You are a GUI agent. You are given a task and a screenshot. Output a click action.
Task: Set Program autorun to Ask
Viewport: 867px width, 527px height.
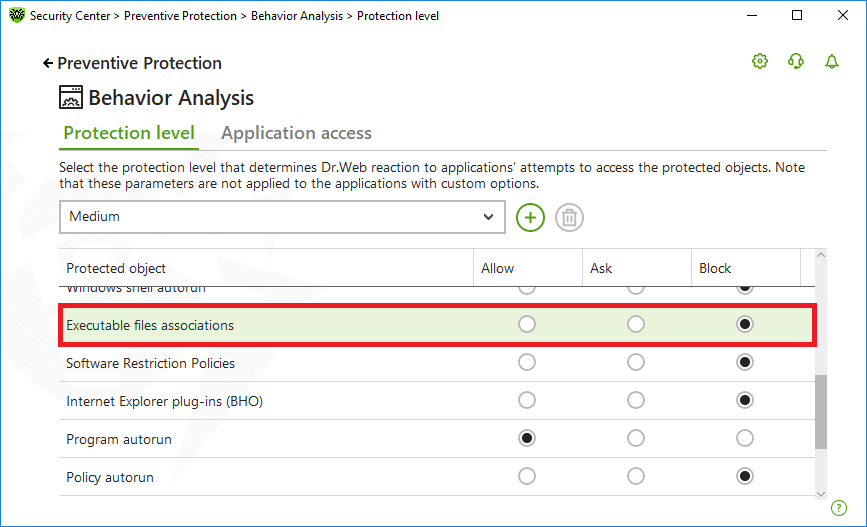tap(636, 439)
